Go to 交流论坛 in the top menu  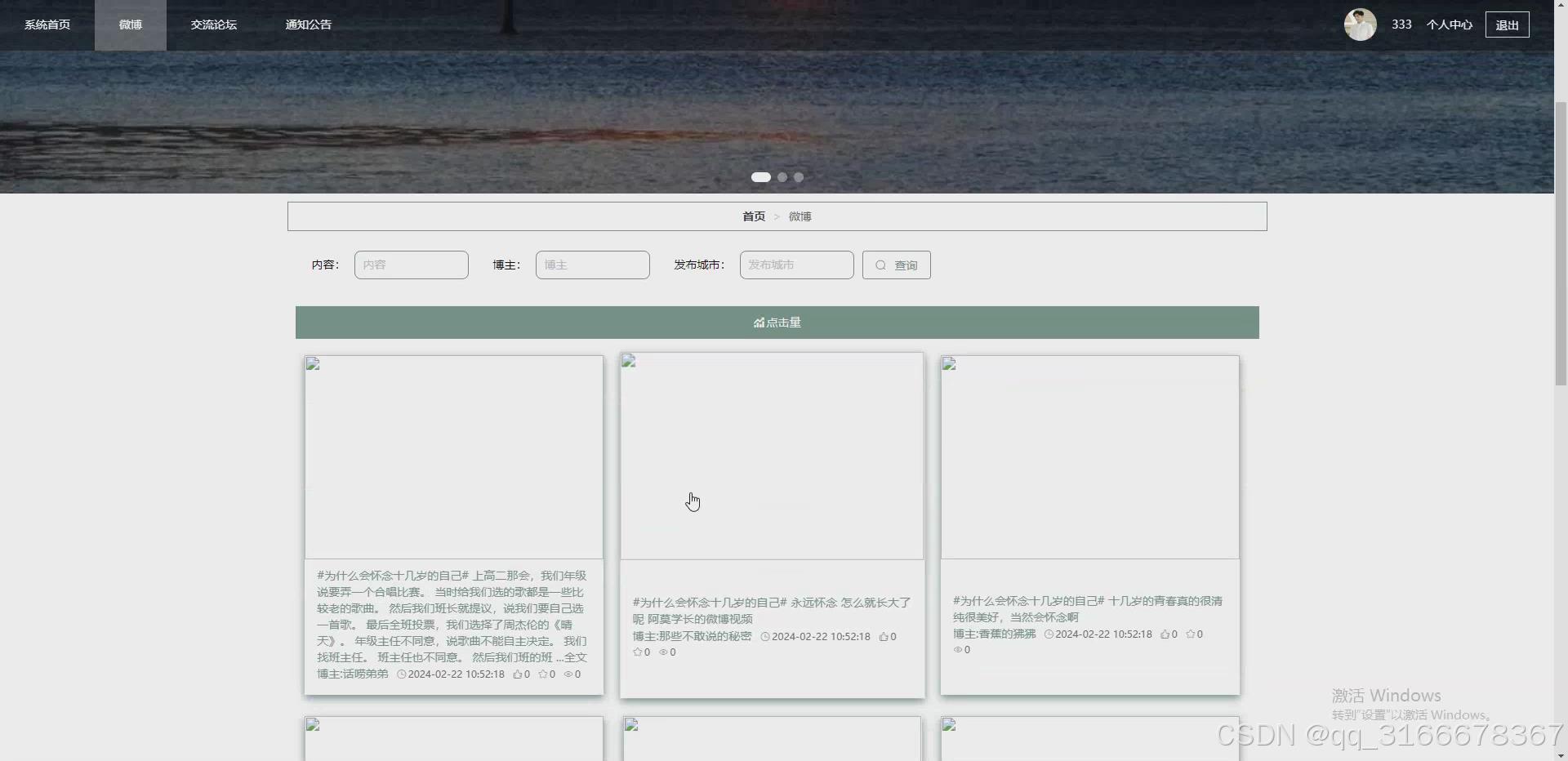(214, 24)
